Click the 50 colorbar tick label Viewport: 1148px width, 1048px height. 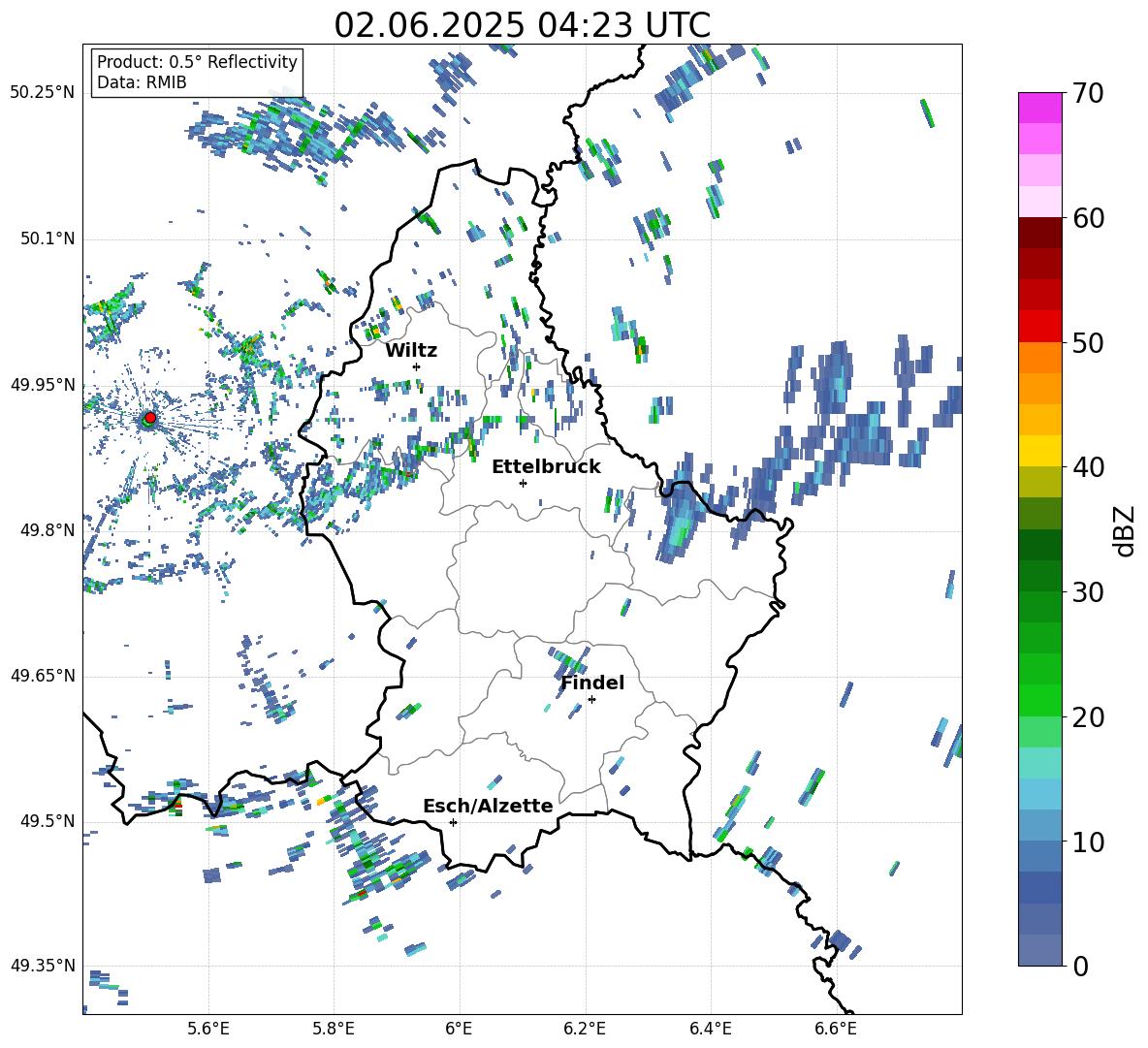click(1088, 343)
